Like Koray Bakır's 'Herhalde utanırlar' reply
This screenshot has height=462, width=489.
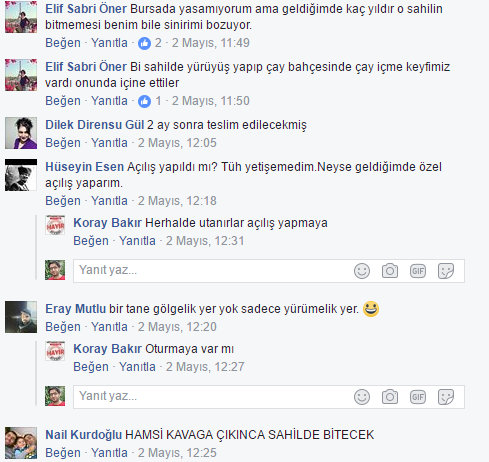91,241
